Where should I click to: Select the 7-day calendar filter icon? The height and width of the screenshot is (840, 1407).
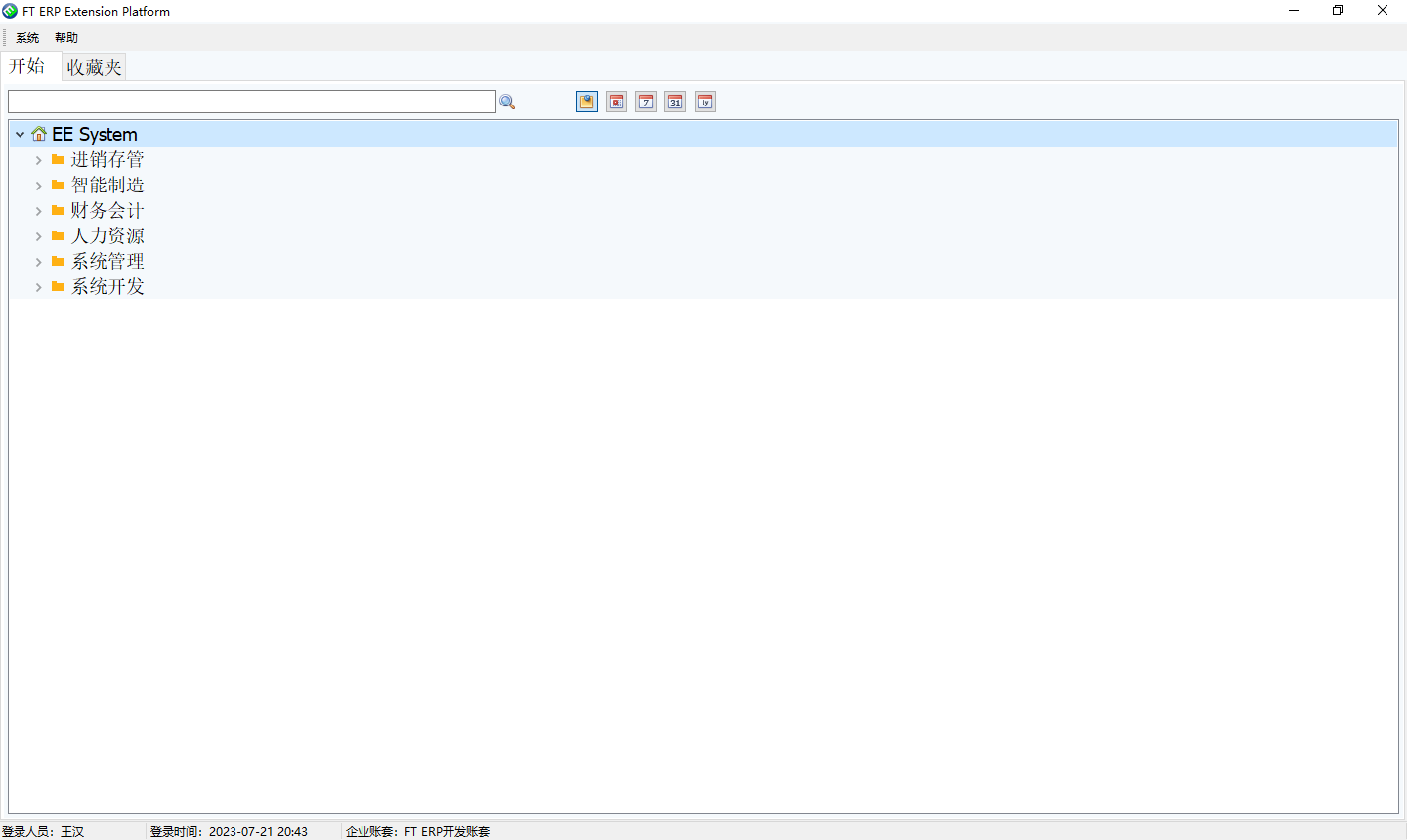coord(646,102)
